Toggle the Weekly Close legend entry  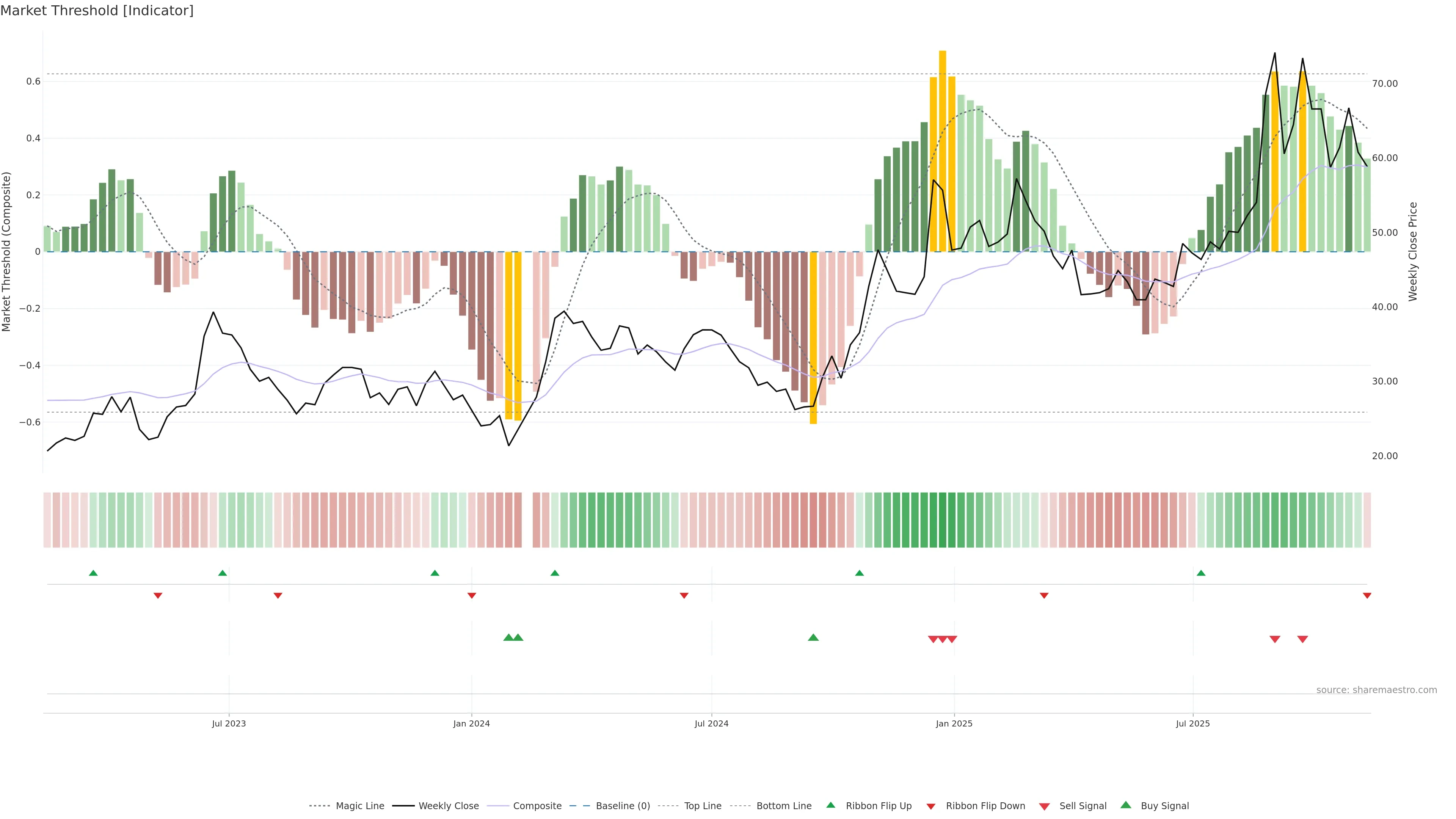(x=448, y=806)
